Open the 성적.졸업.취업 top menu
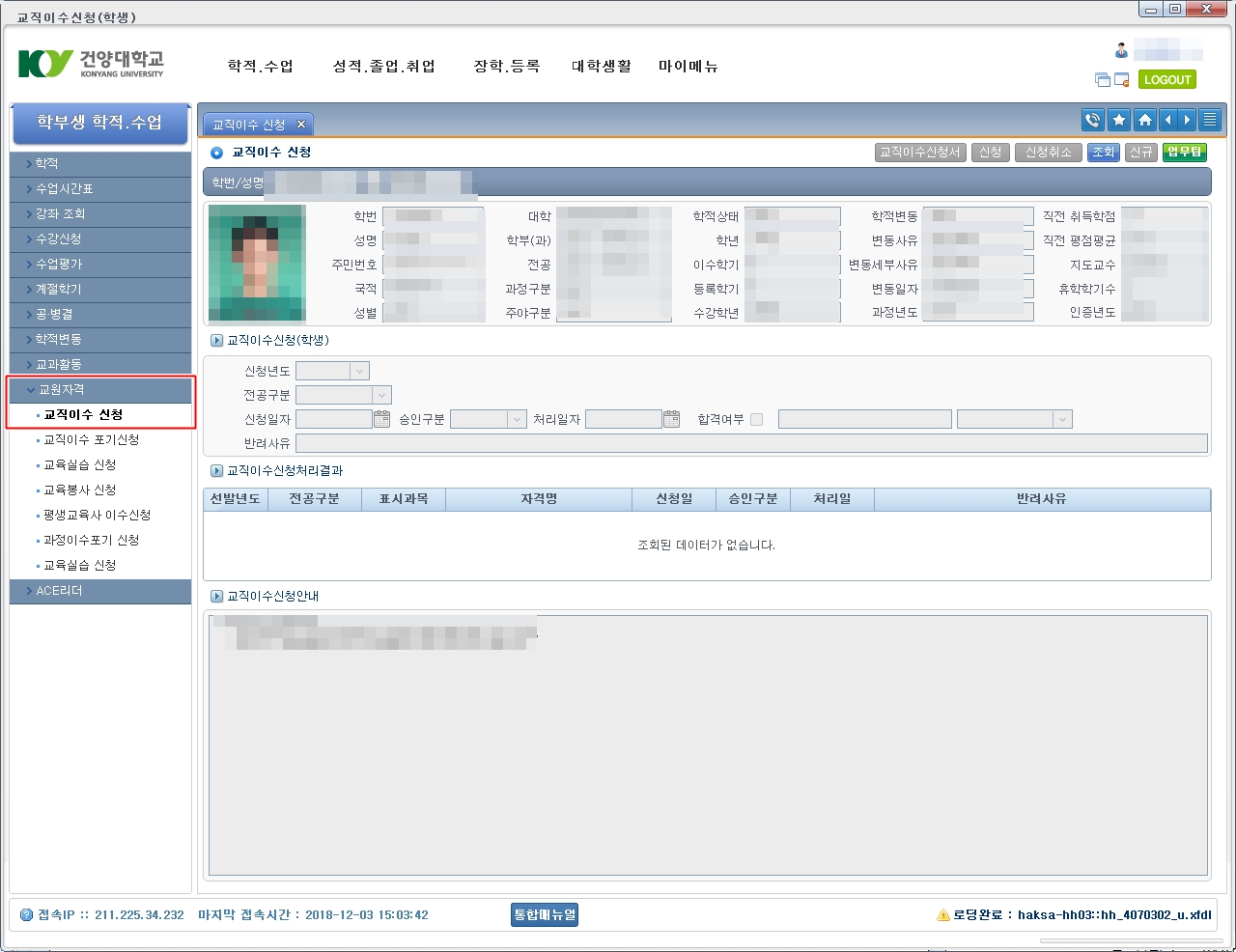The image size is (1236, 952). tap(383, 67)
